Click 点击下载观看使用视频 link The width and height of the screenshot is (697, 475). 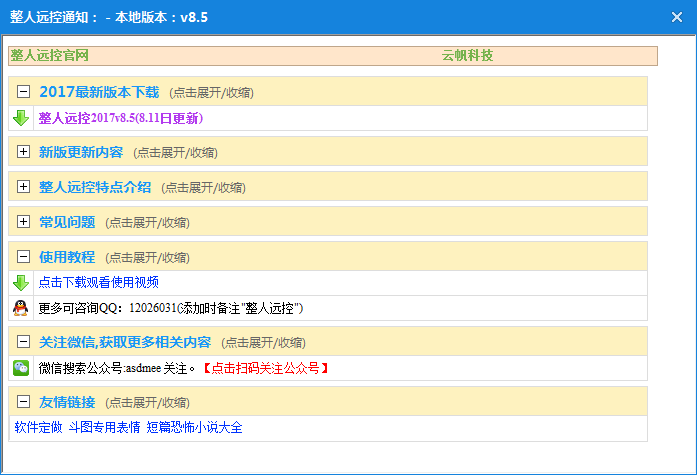tap(98, 283)
